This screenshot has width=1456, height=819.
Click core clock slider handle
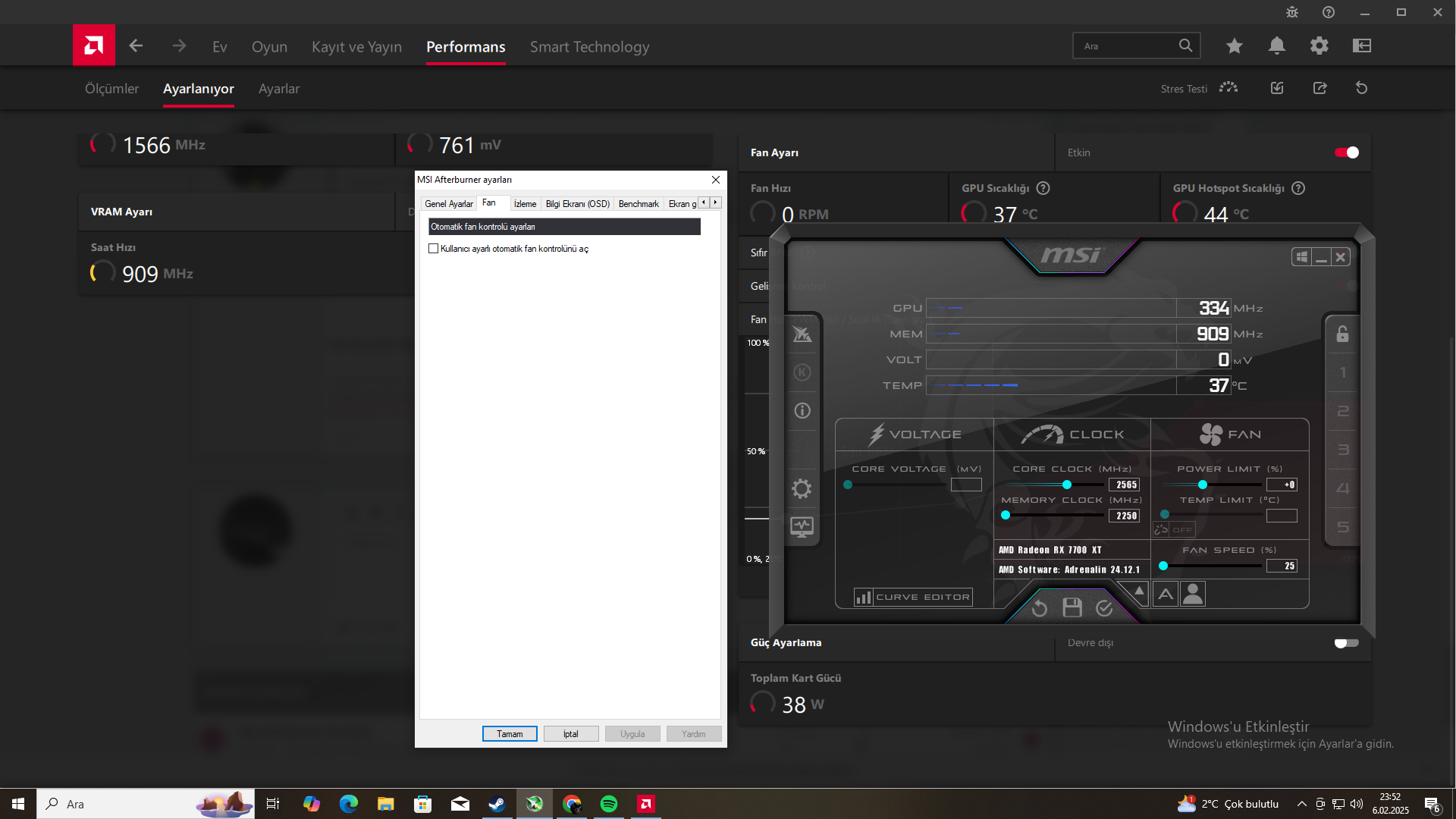tap(1067, 485)
